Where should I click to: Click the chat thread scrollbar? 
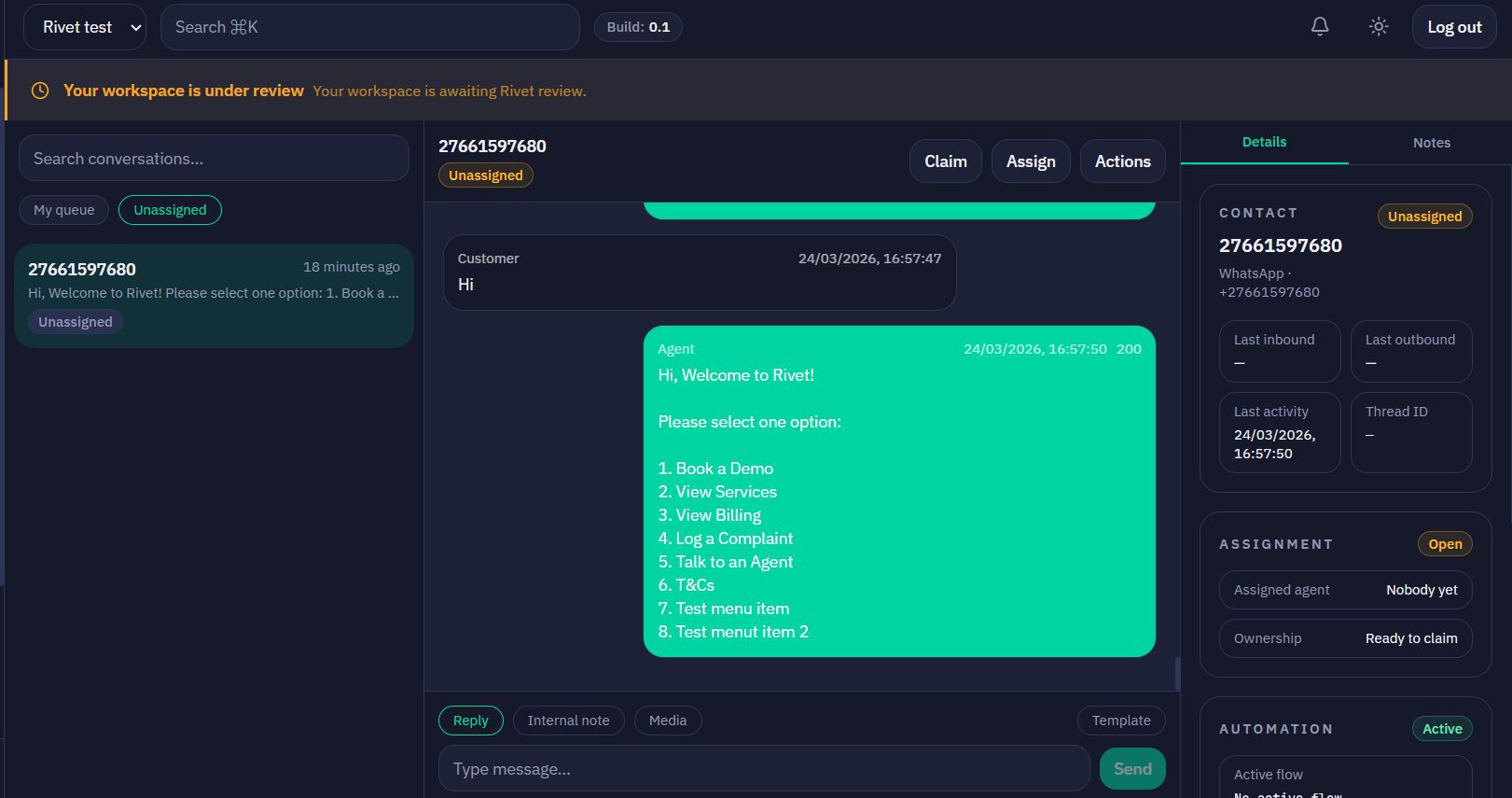click(1177, 672)
